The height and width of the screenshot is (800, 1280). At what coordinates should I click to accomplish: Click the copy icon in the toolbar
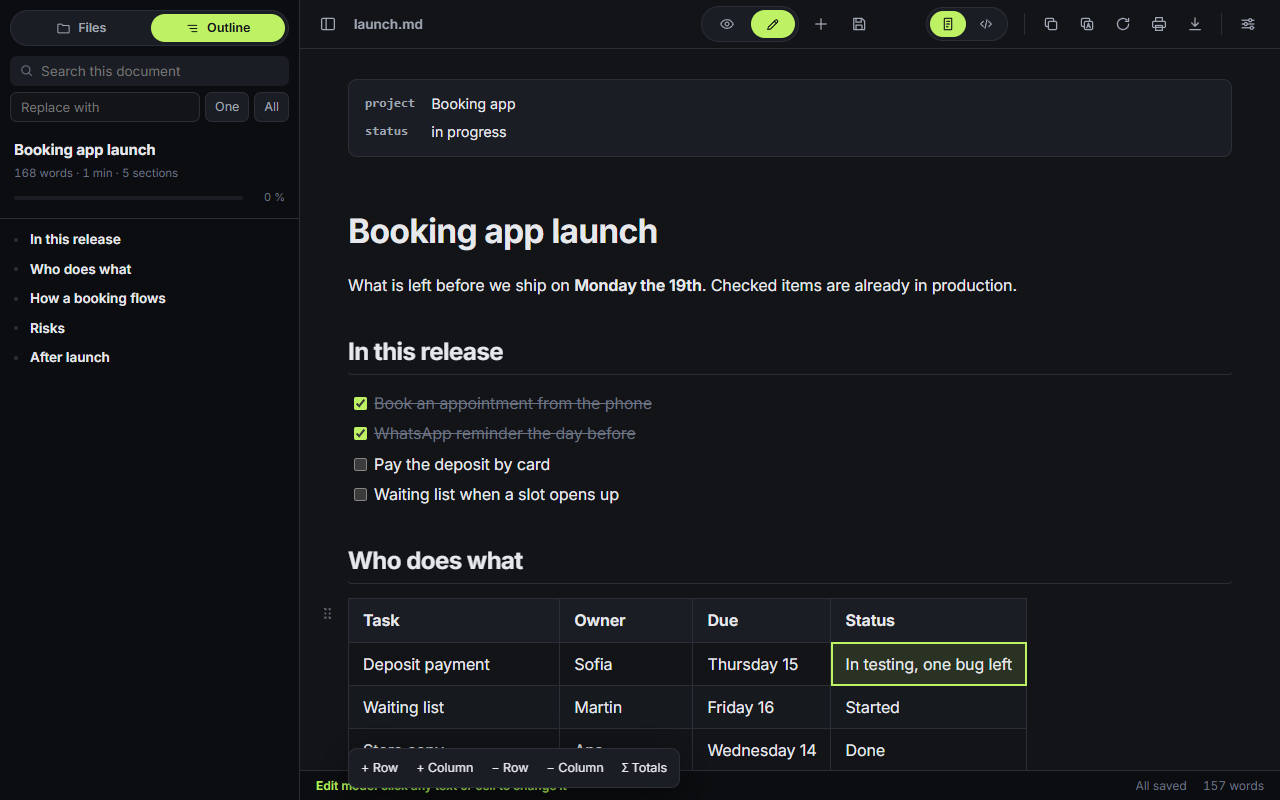1051,24
